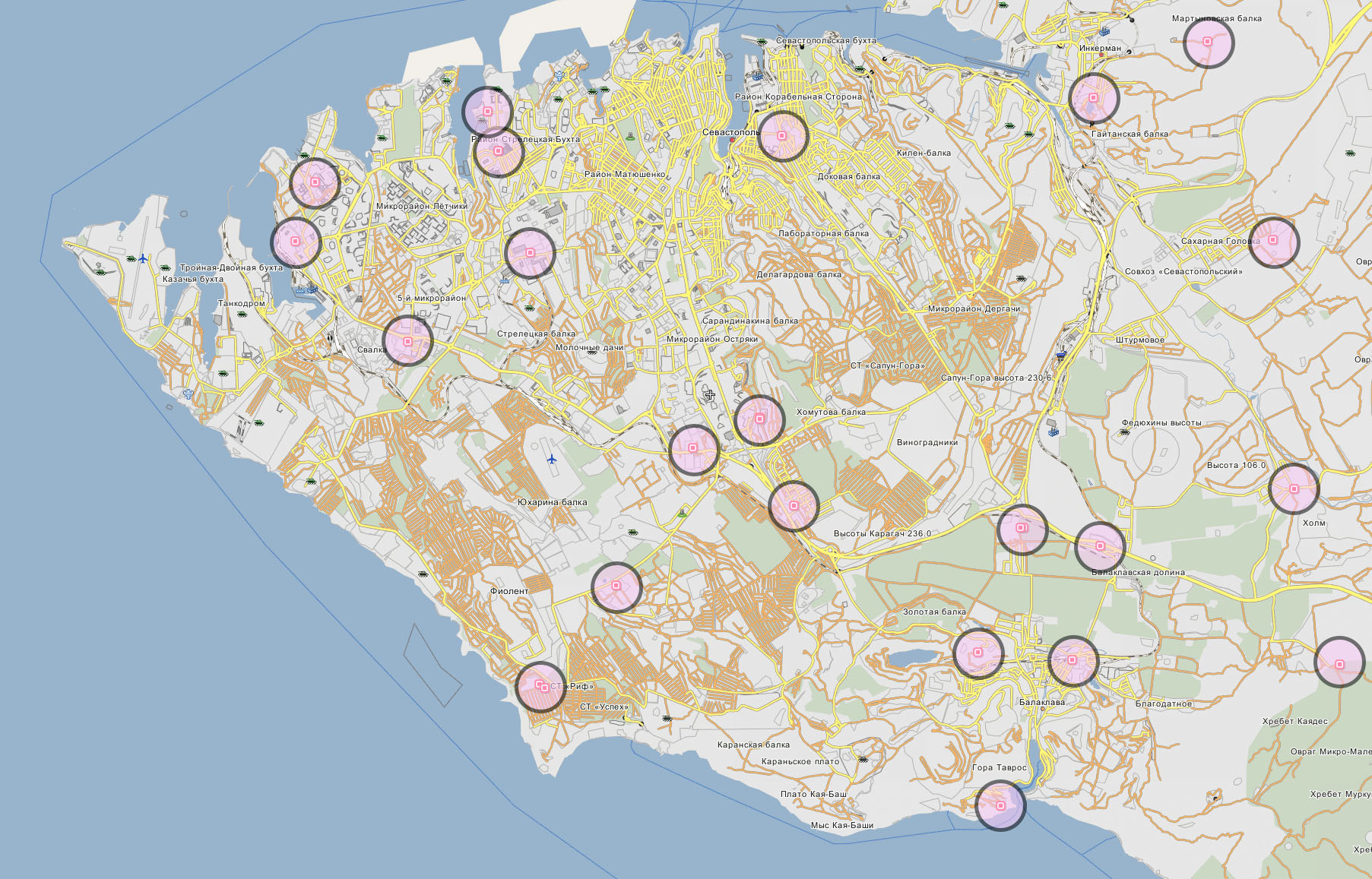Viewport: 1372px width, 879px height.
Task: Select the Федюхины высоты label
Action: 1161,422
